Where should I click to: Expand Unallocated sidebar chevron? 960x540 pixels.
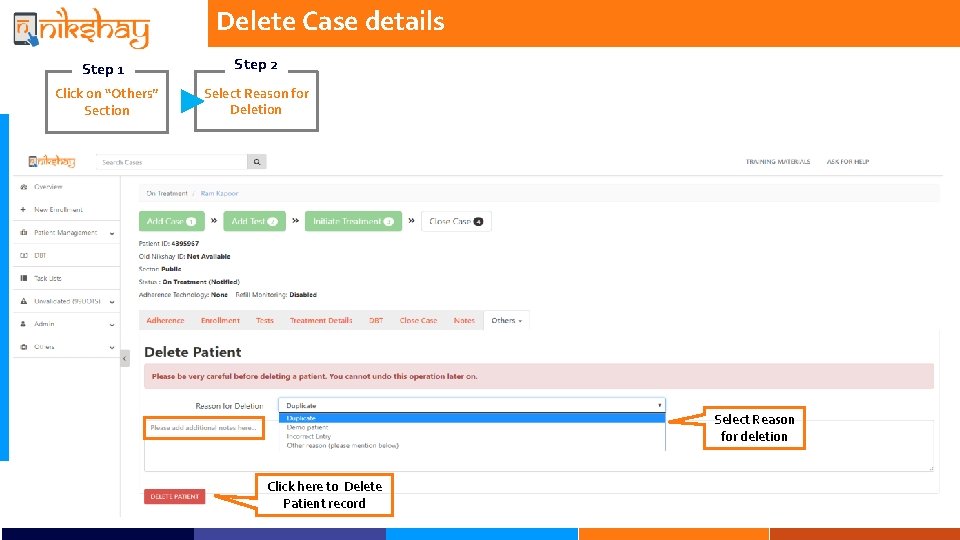pyautogui.click(x=112, y=302)
